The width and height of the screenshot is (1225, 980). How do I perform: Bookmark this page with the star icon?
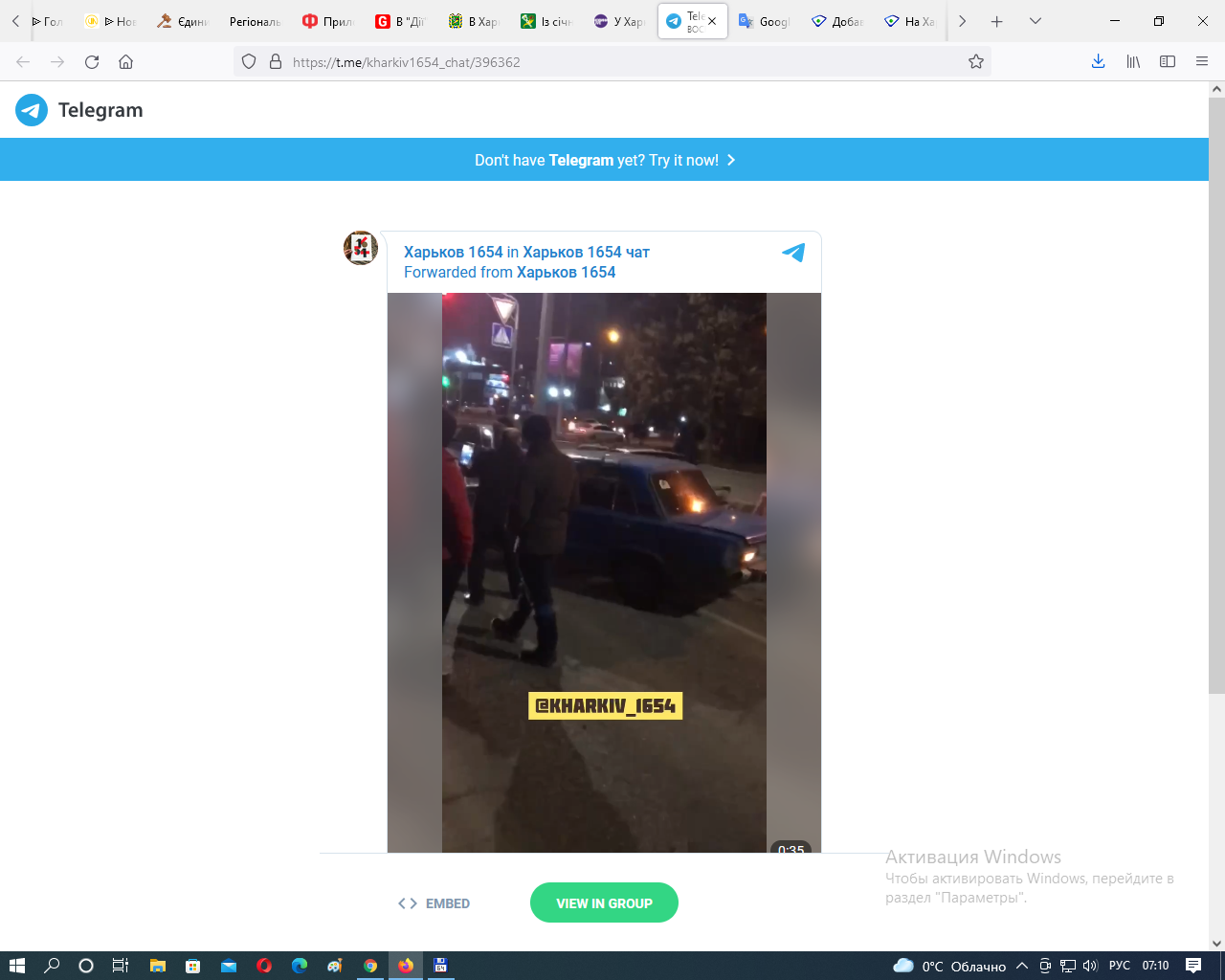(x=976, y=62)
